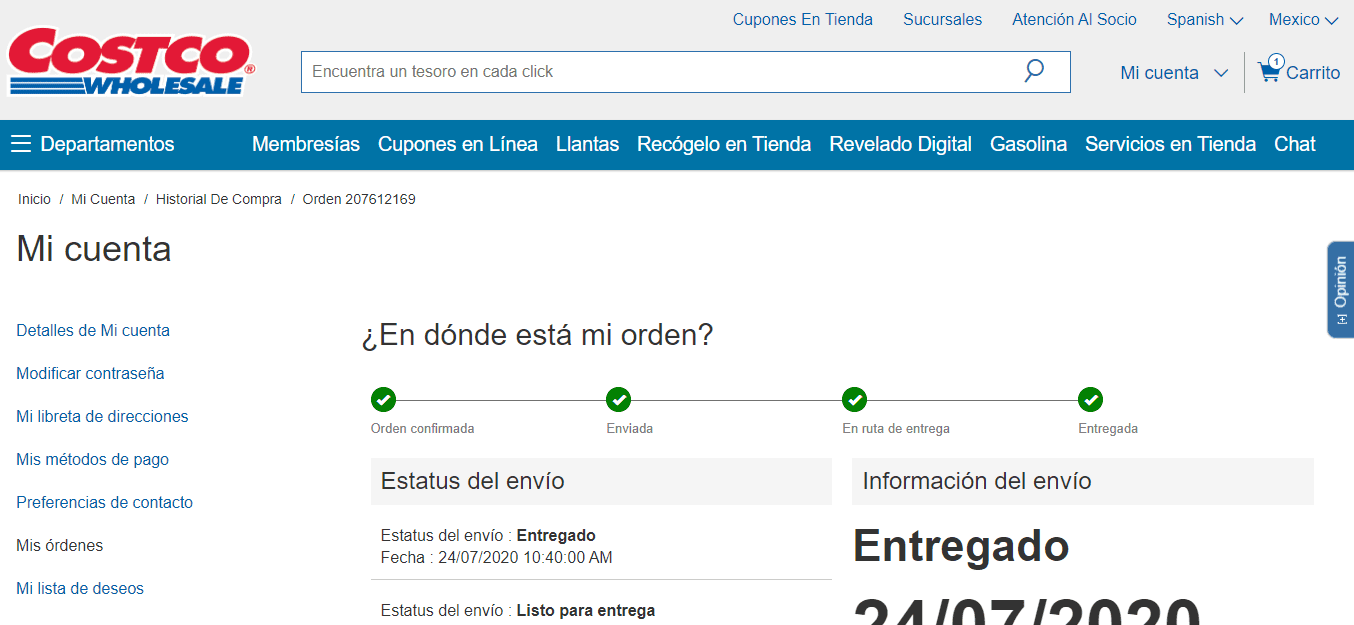This screenshot has height=625, width=1354.
Task: Open Mis métodos de pago link
Action: point(92,459)
